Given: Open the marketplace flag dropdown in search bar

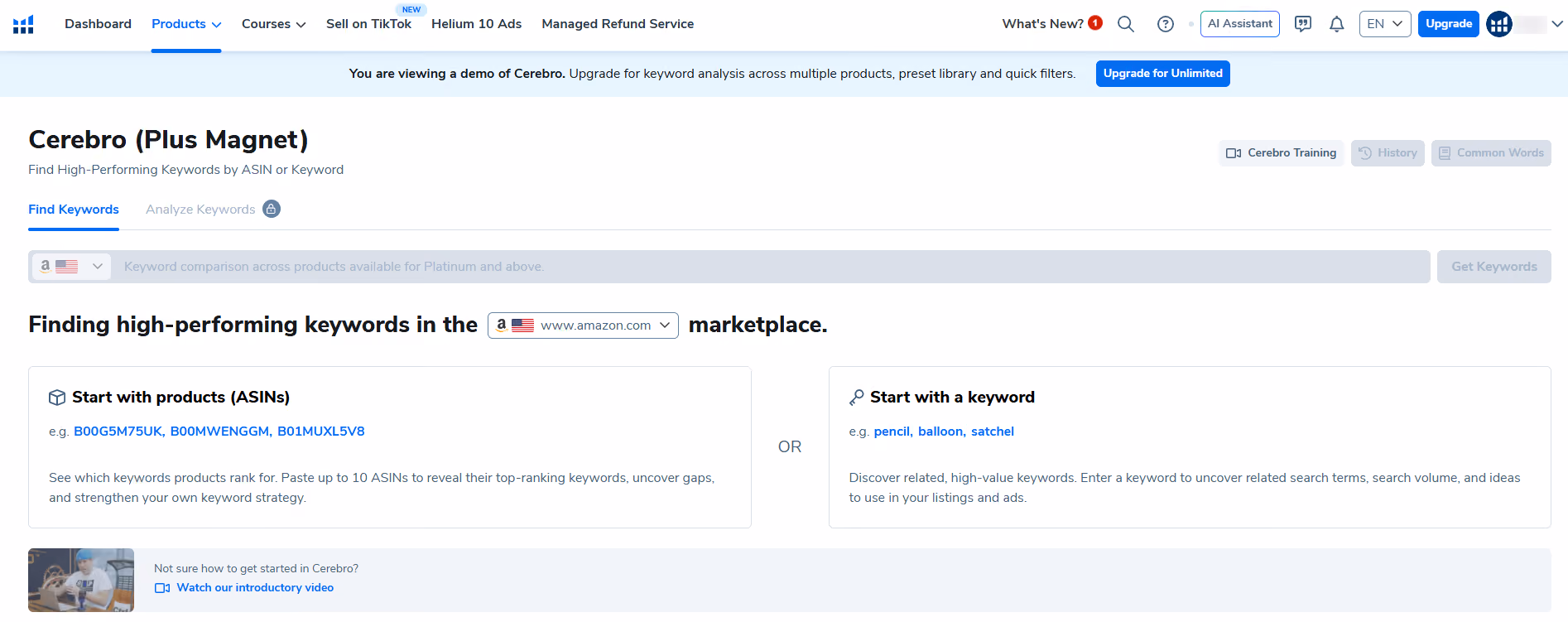Looking at the screenshot, I should [x=71, y=267].
